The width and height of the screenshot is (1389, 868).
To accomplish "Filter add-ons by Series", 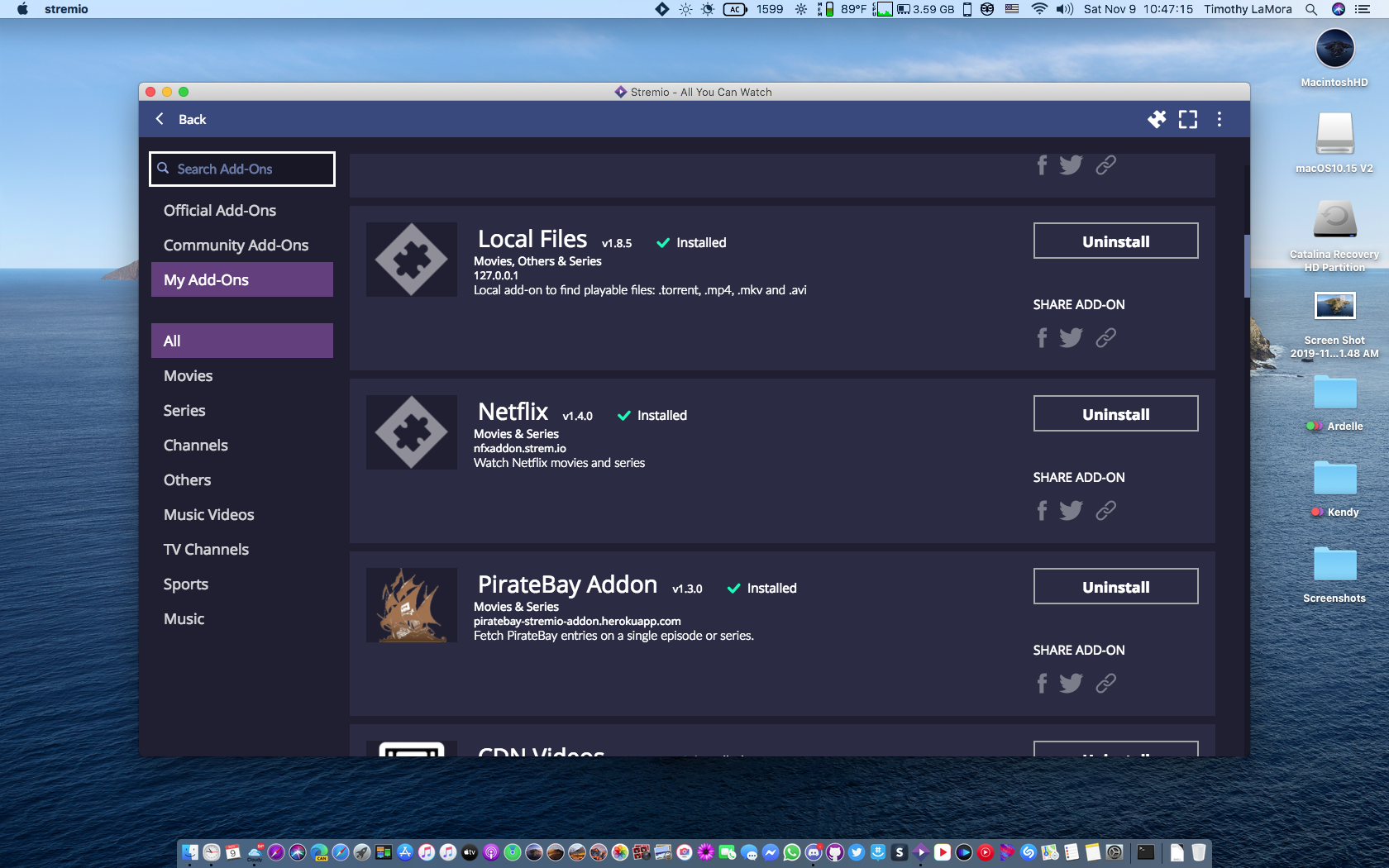I will click(242, 411).
